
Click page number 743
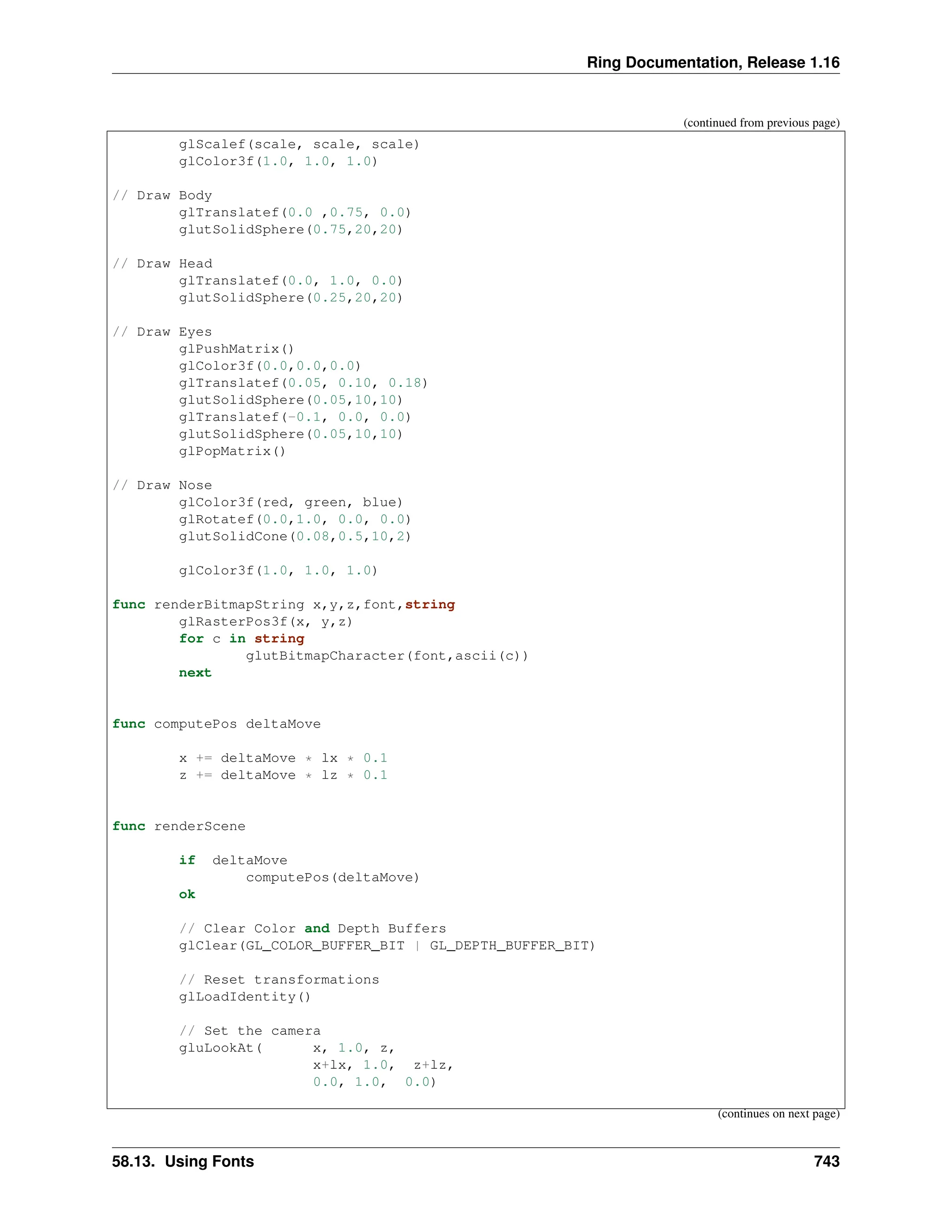point(826,1161)
